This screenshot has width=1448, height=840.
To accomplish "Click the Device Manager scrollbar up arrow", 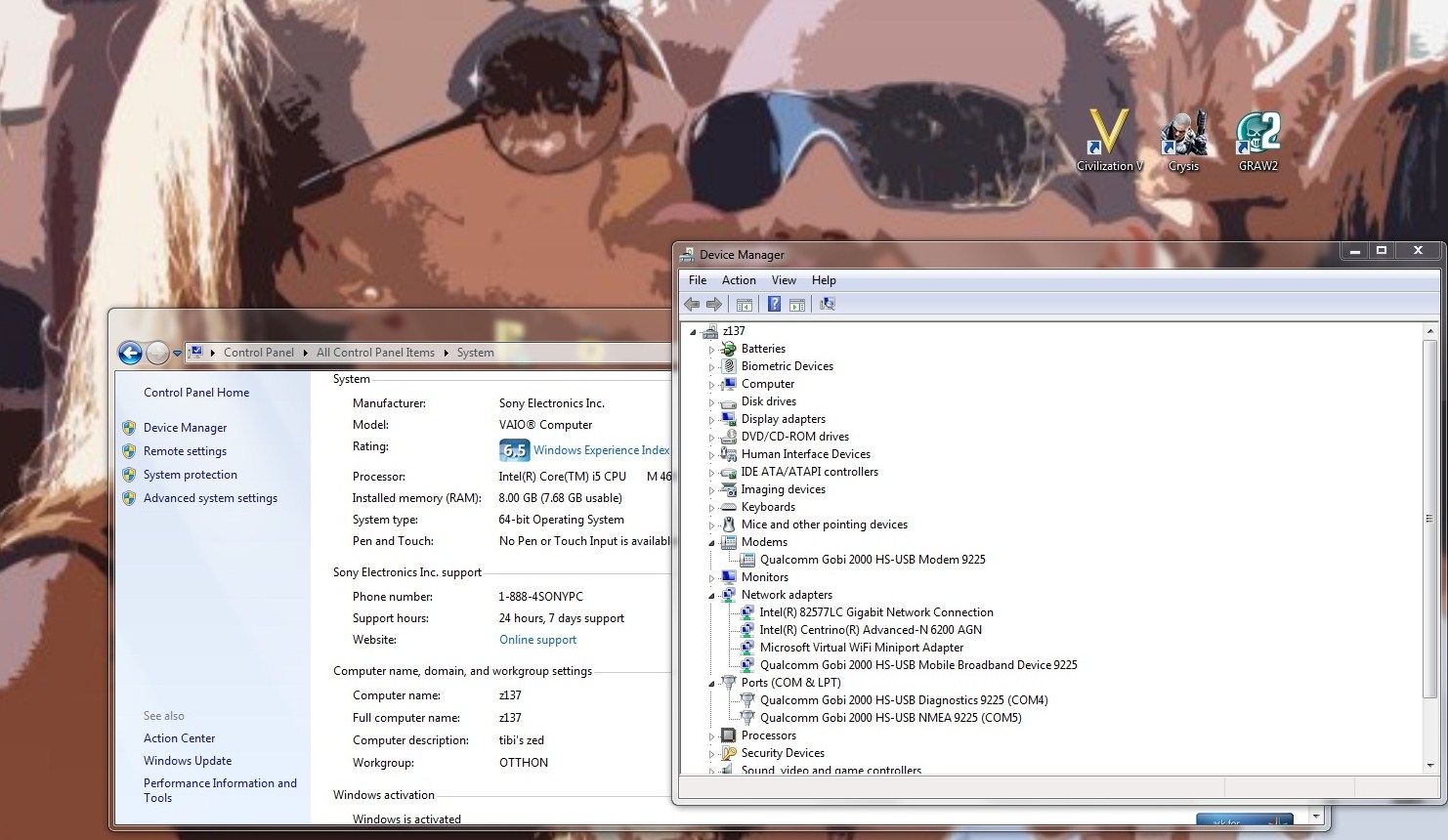I will point(1429,332).
